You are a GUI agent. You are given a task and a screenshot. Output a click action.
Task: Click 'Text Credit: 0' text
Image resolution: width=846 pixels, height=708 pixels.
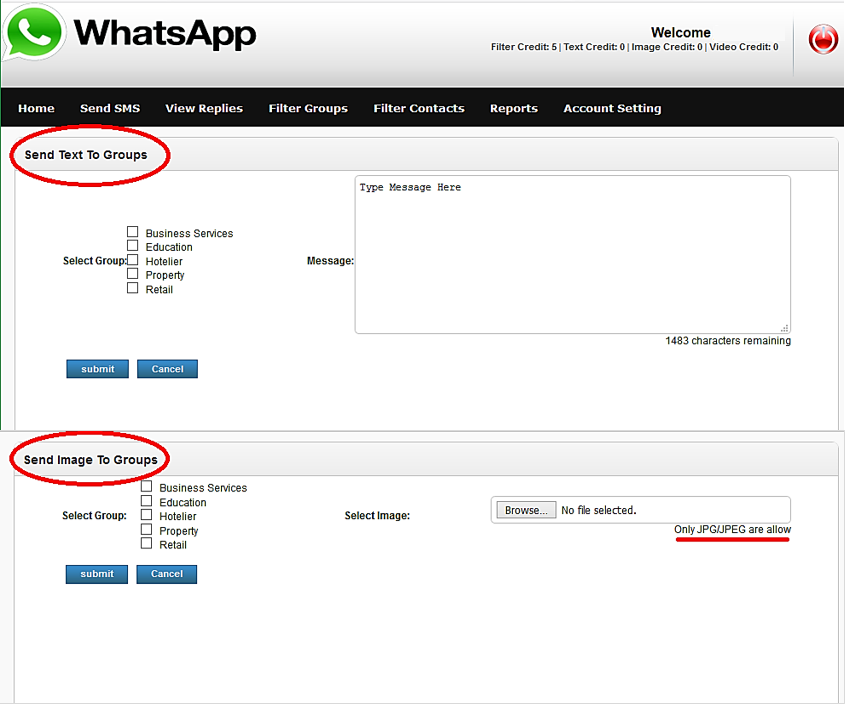pyautogui.click(x=594, y=47)
